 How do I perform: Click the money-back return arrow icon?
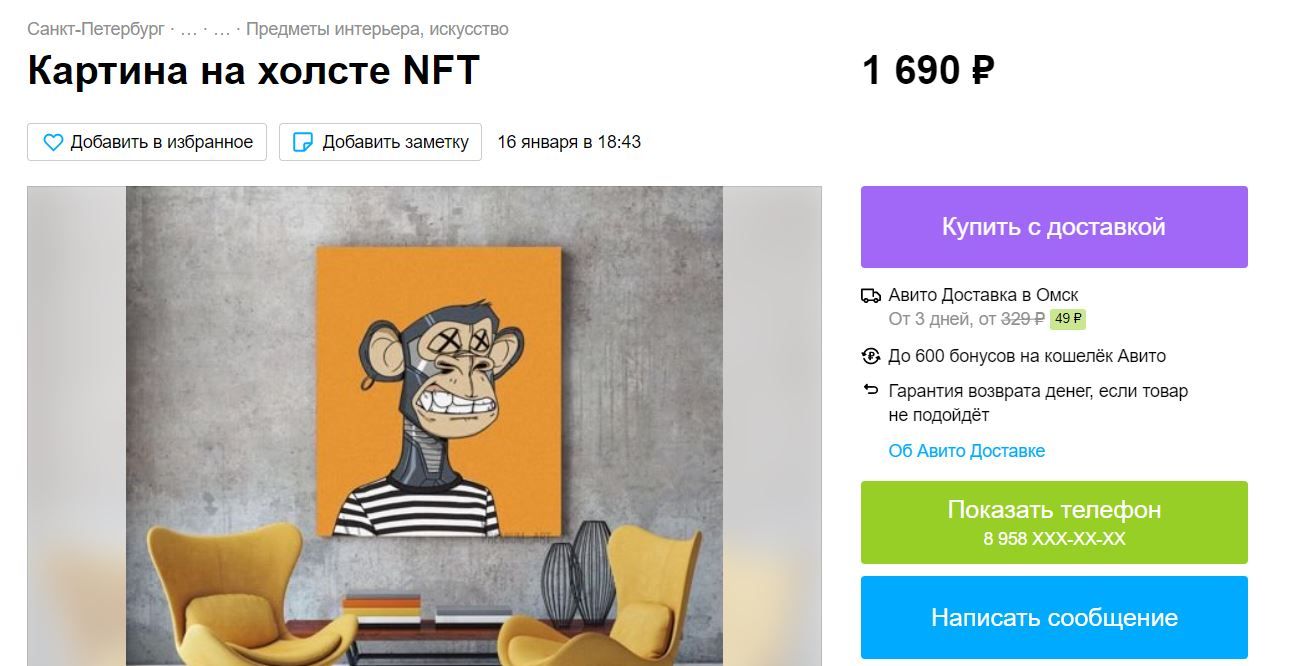(x=871, y=390)
